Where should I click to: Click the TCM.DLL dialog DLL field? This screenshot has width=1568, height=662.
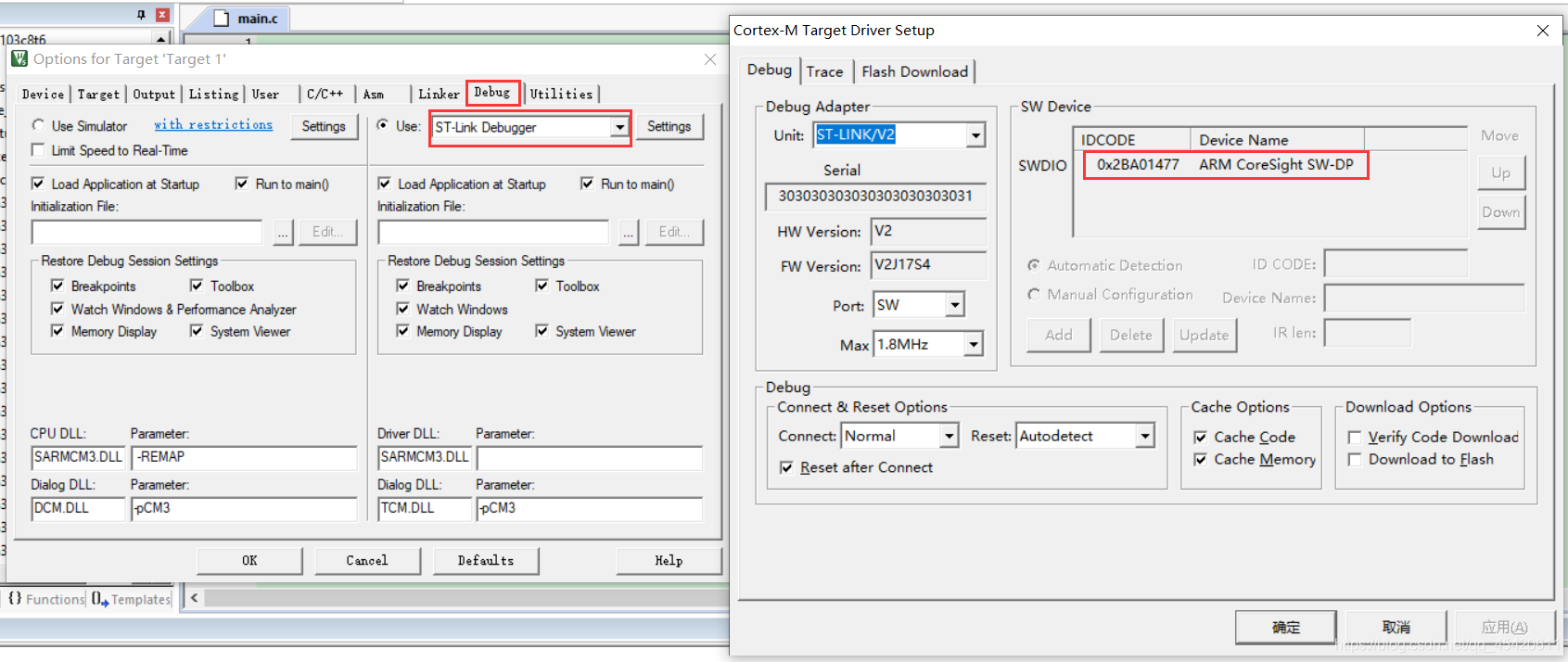coord(424,508)
